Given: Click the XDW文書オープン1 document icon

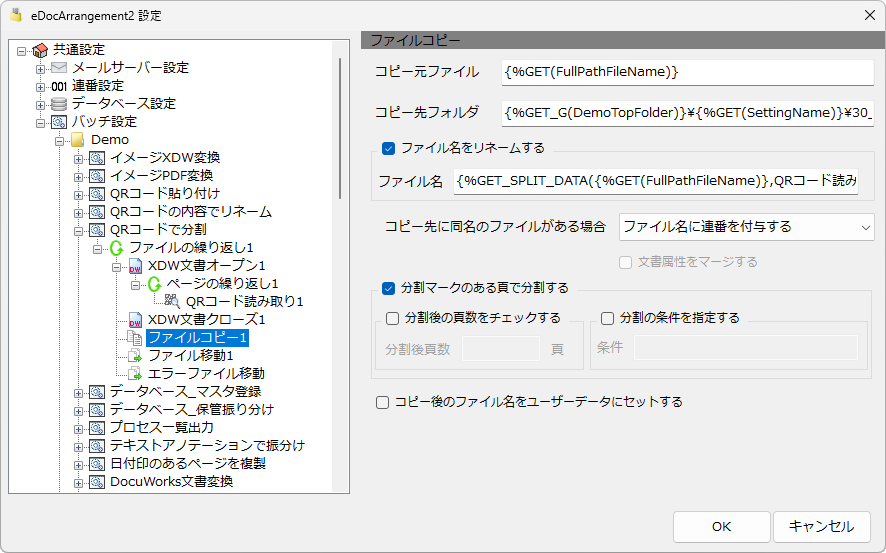Looking at the screenshot, I should point(135,265).
